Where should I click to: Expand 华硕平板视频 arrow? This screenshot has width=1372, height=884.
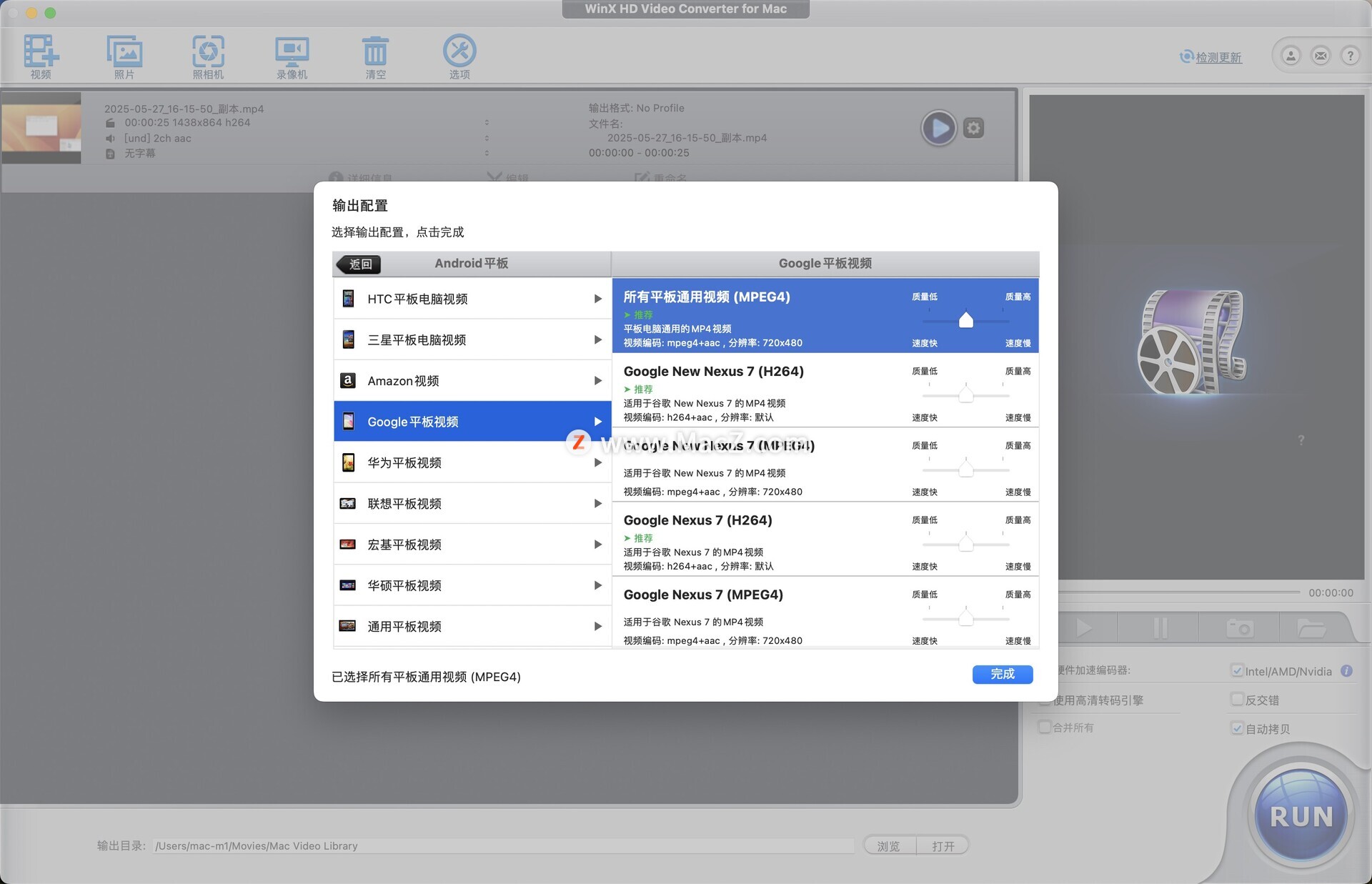[x=597, y=585]
